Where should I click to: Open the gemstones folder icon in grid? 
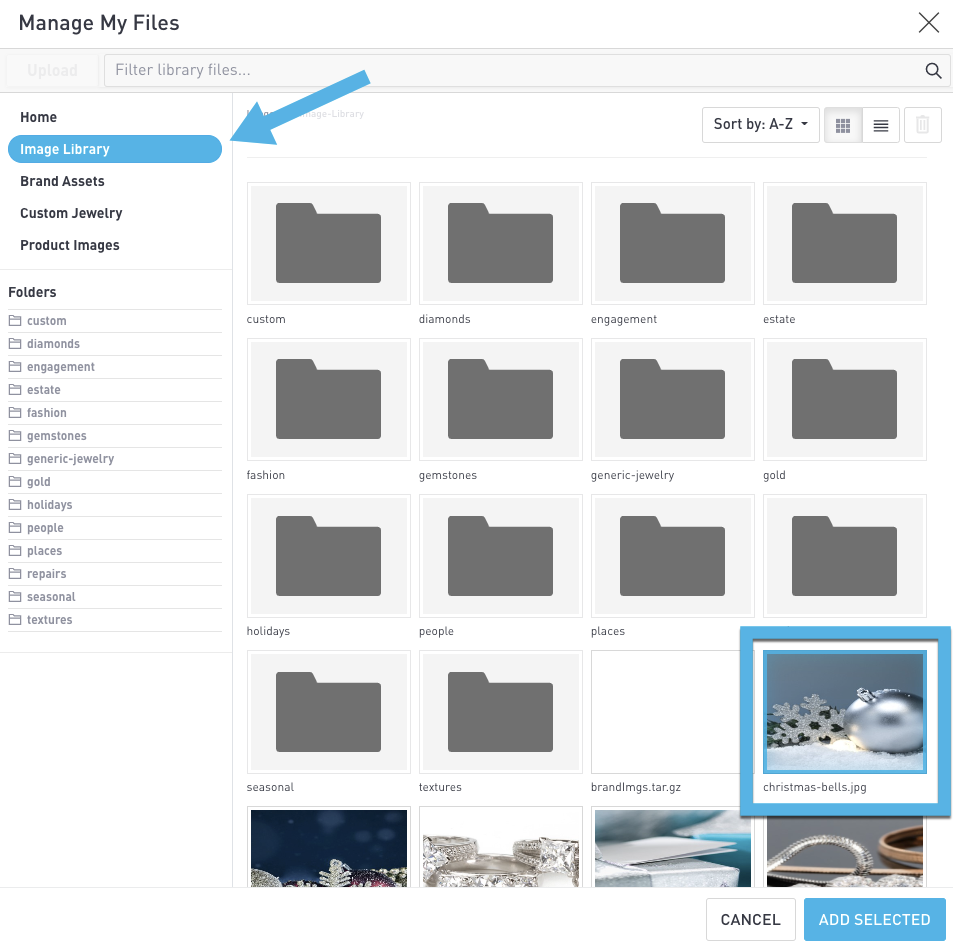tap(500, 399)
